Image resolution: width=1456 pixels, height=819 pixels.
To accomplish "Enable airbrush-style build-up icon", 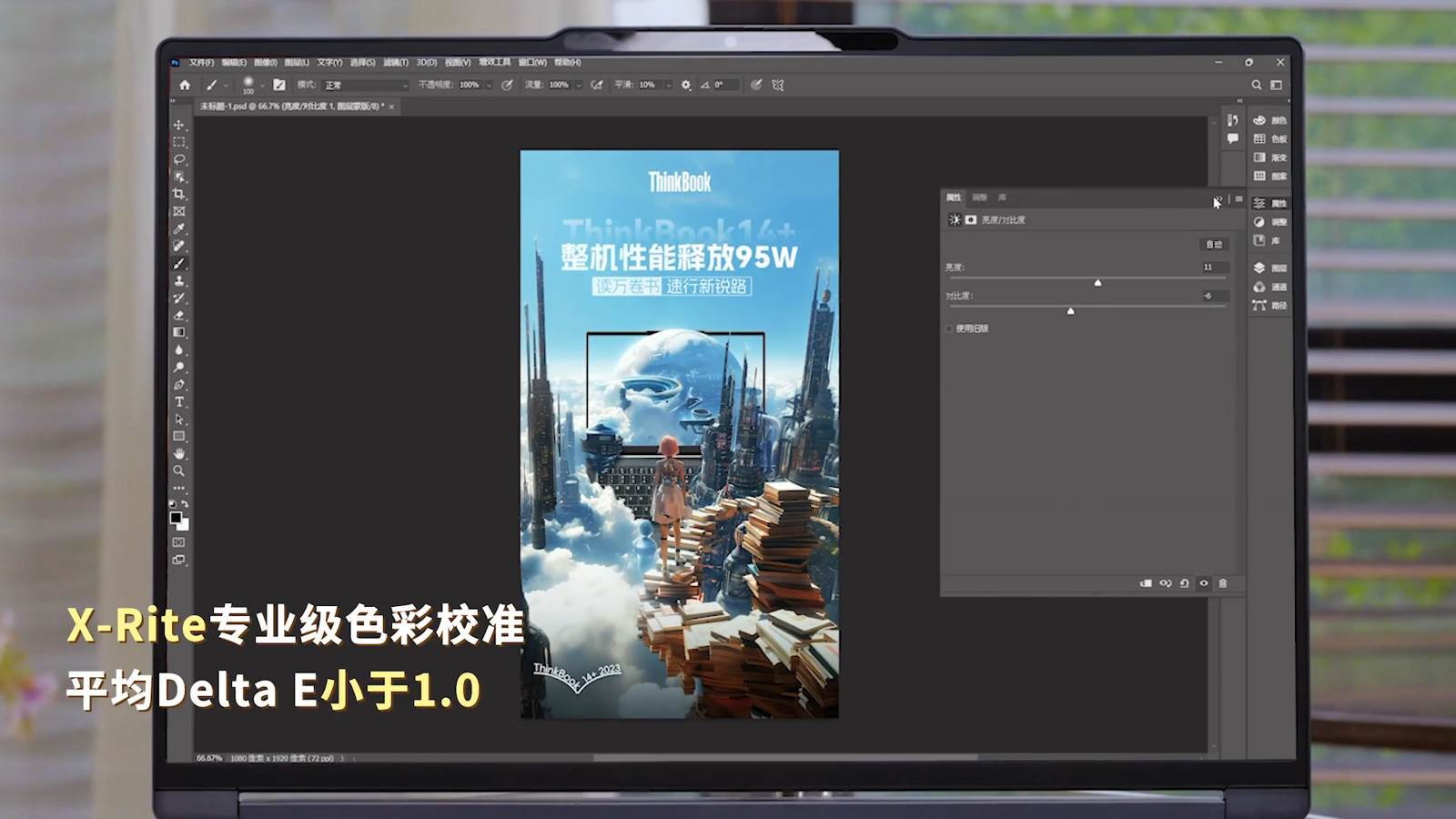I will [x=597, y=85].
